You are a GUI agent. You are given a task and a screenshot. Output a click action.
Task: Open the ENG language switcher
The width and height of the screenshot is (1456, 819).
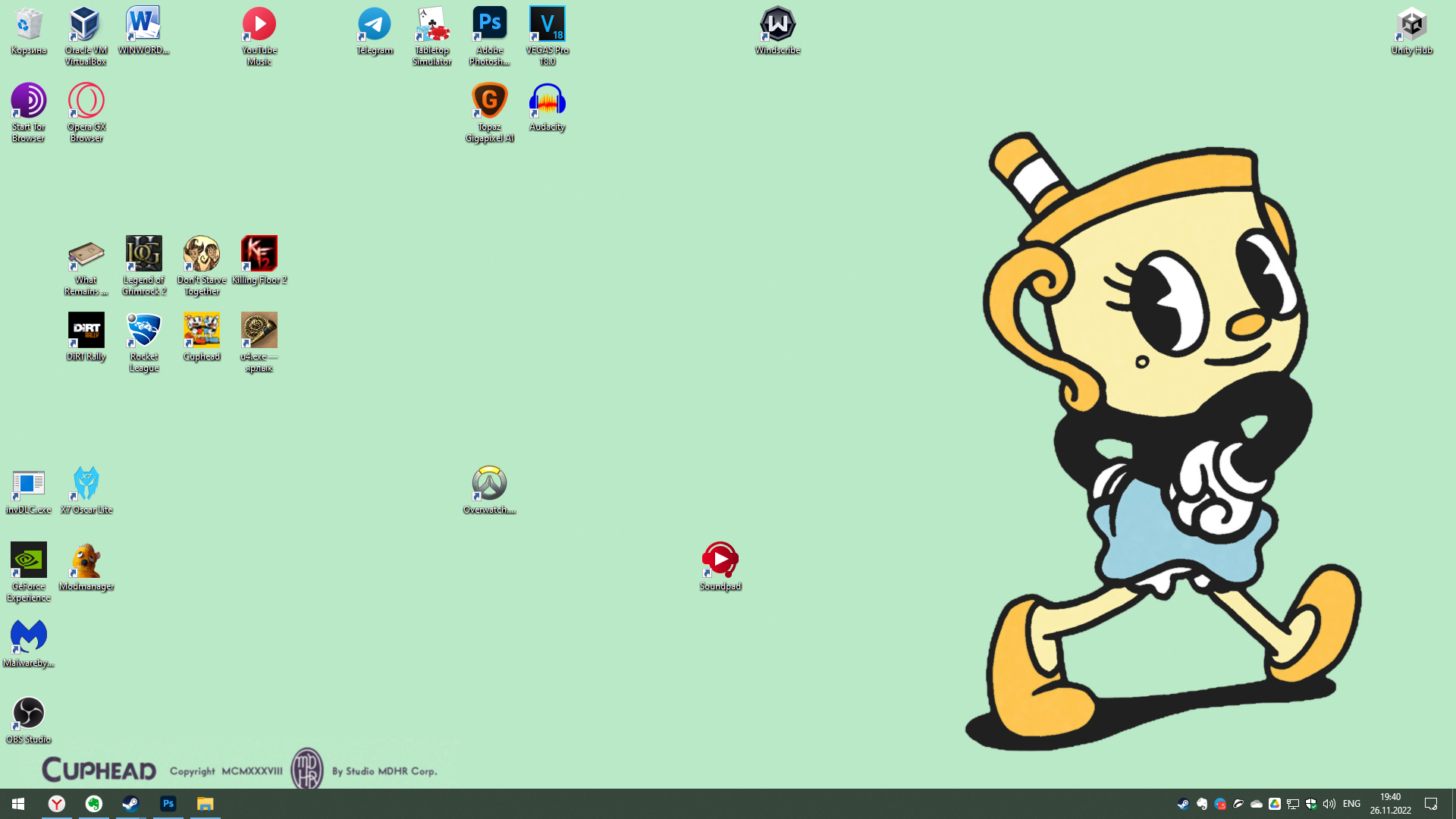tap(1351, 804)
